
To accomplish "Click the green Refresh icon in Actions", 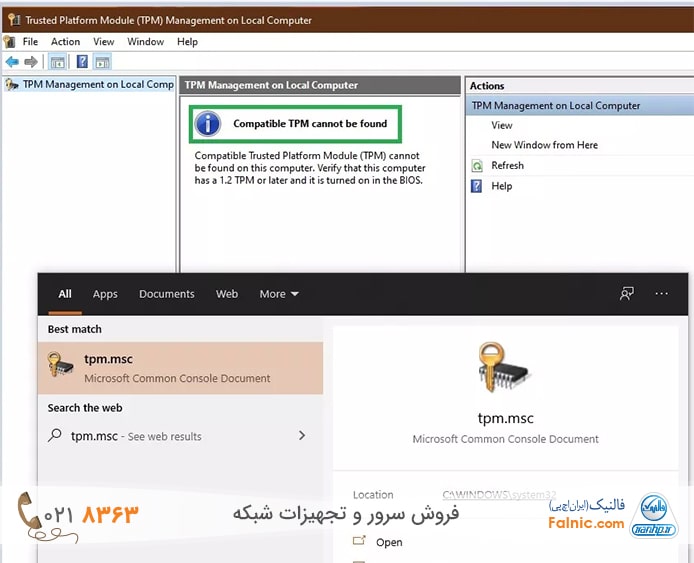I will (477, 166).
